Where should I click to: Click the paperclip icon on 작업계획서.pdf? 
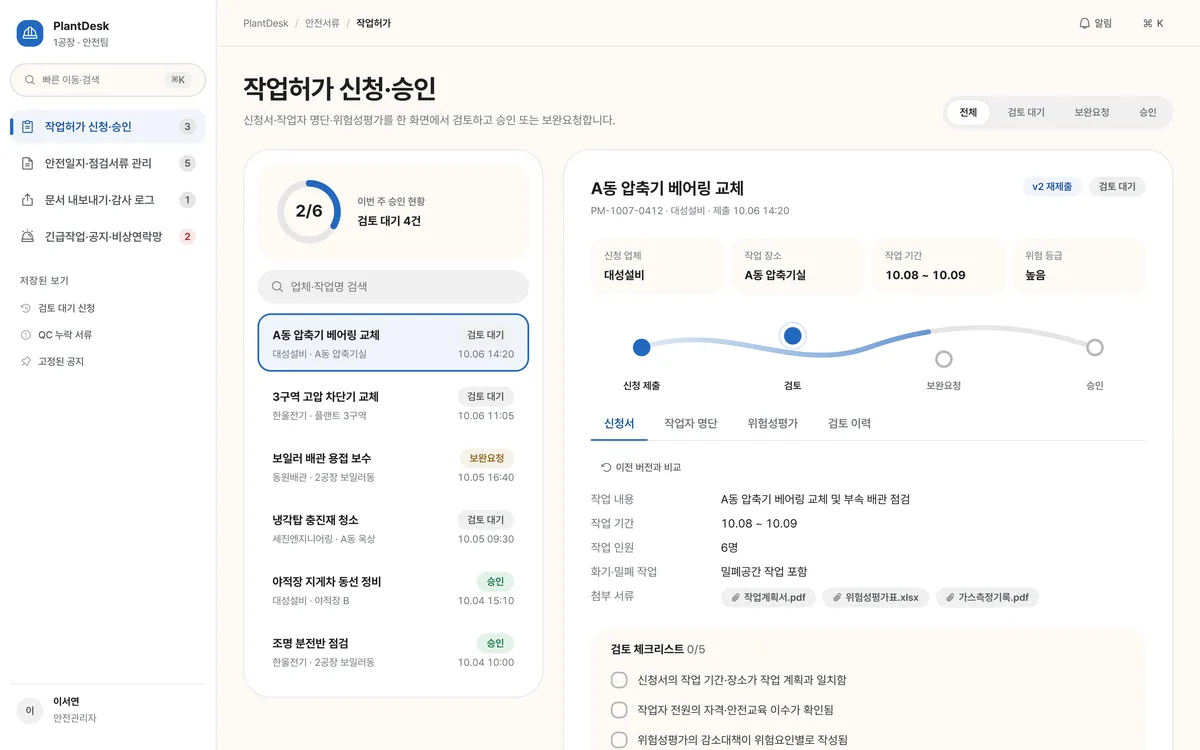point(737,597)
